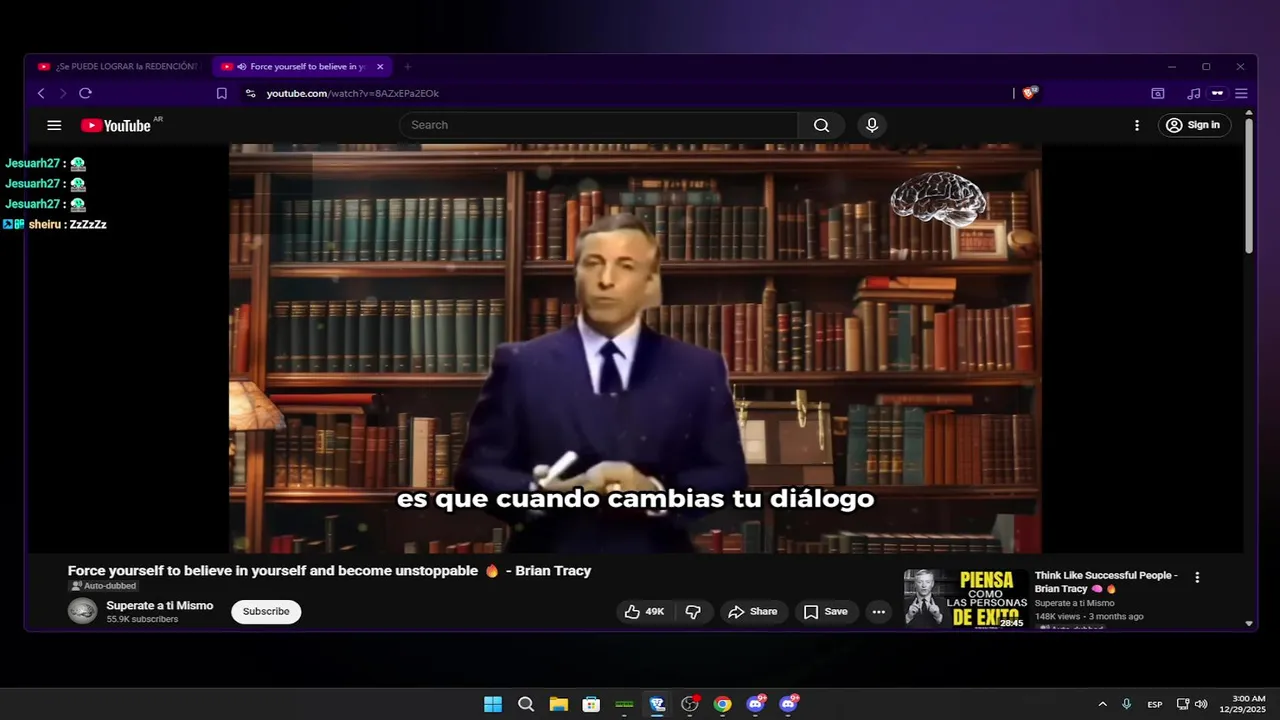Viewport: 1280px width, 720px height.
Task: Dislike the video with thumbs-down
Action: [x=693, y=611]
